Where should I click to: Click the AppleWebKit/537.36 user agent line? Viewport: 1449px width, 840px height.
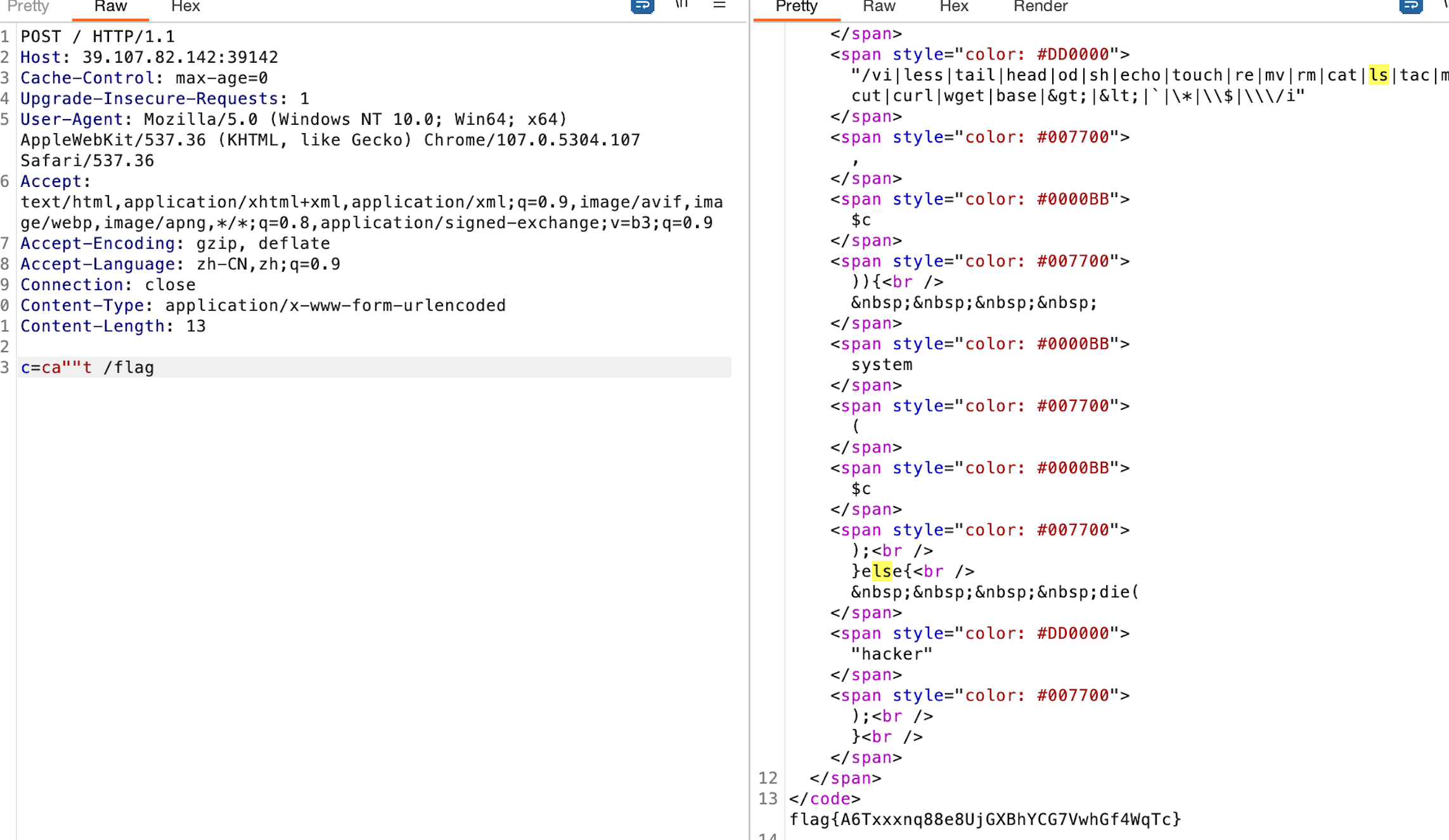point(330,140)
